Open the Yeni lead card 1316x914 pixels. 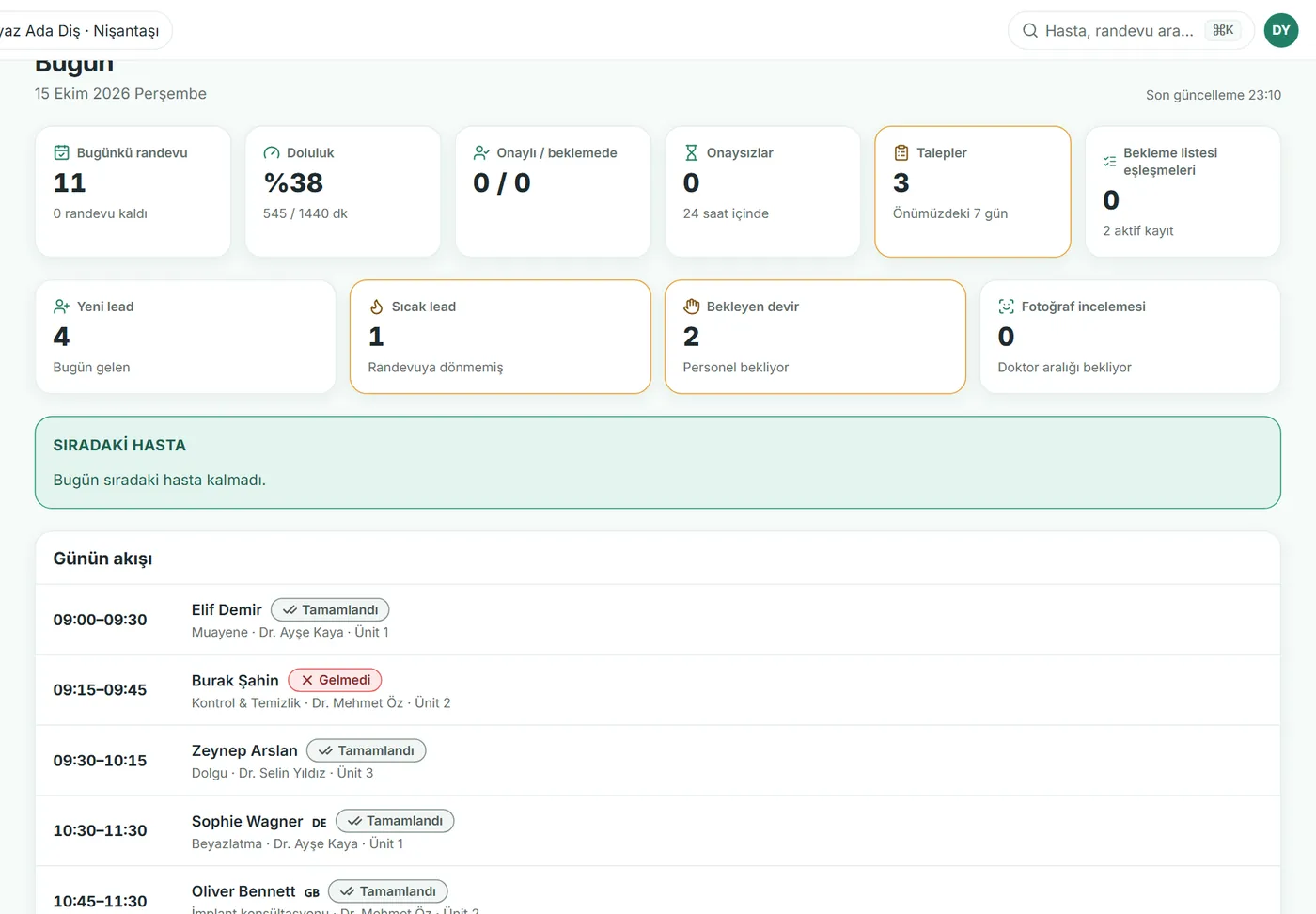click(x=185, y=337)
